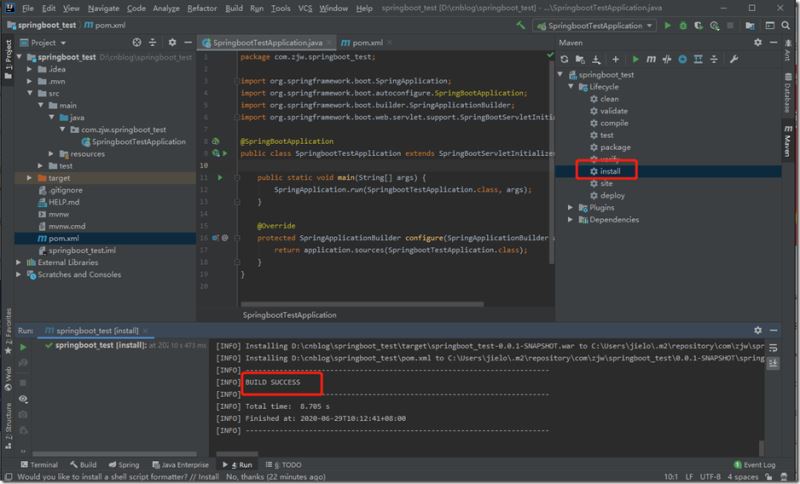Select the install lifecycle goal in Maven
The height and width of the screenshot is (484, 800).
pyautogui.click(x=610, y=171)
